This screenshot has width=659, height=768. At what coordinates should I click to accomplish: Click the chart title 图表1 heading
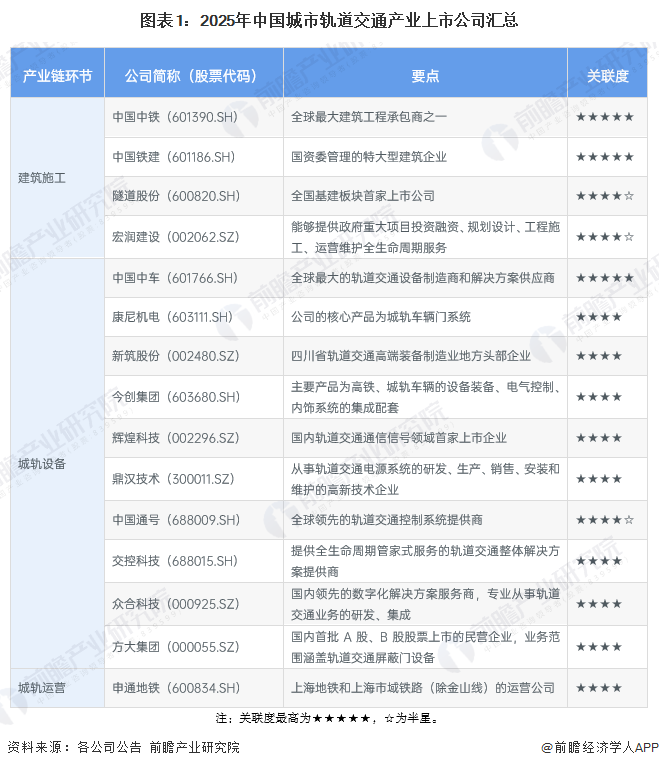pos(329,20)
